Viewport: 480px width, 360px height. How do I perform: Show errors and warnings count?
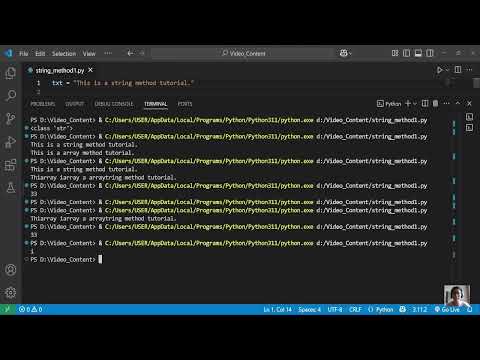tap(30, 309)
